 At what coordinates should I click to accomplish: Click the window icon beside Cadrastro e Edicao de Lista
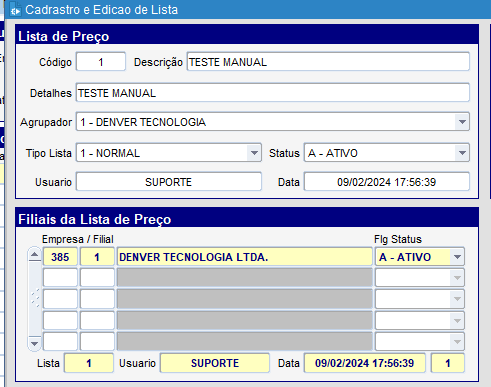15,10
